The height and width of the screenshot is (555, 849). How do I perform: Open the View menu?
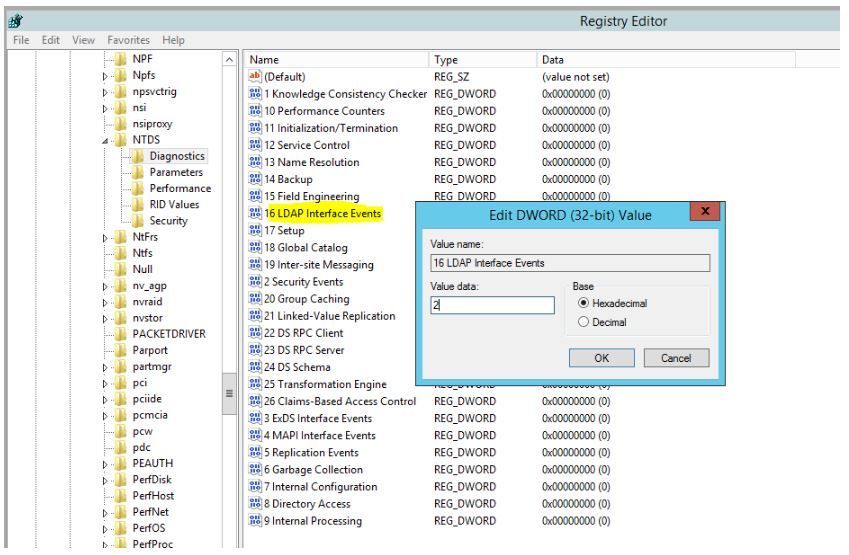[83, 40]
